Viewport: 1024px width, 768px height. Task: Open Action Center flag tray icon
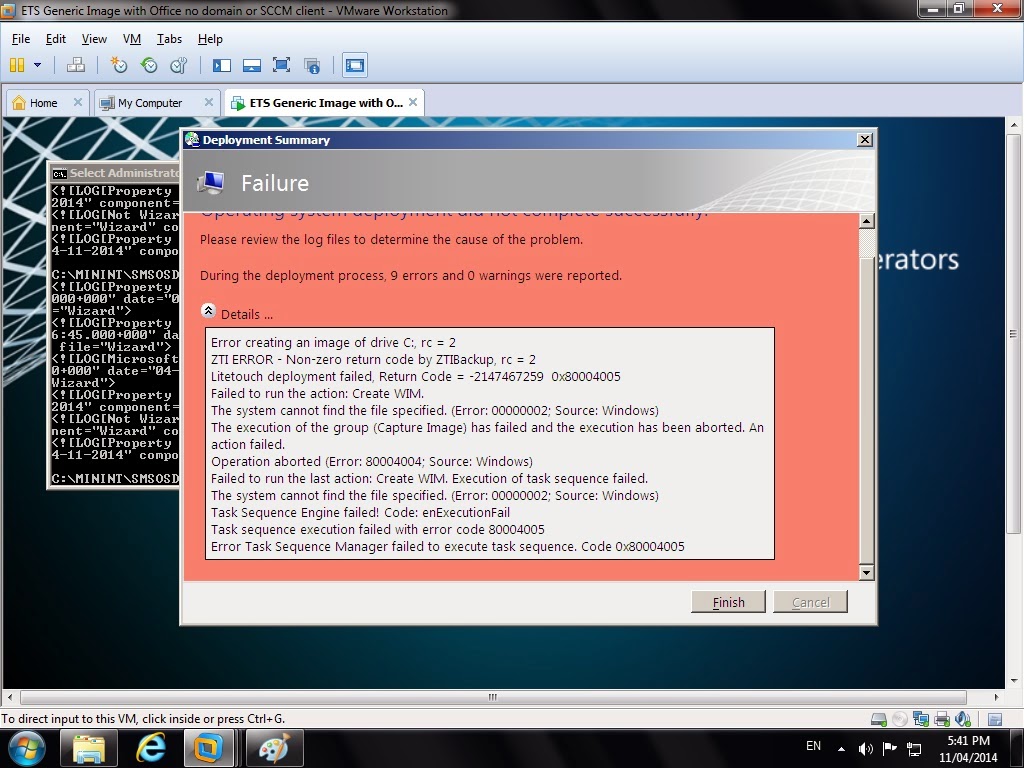pos(889,749)
